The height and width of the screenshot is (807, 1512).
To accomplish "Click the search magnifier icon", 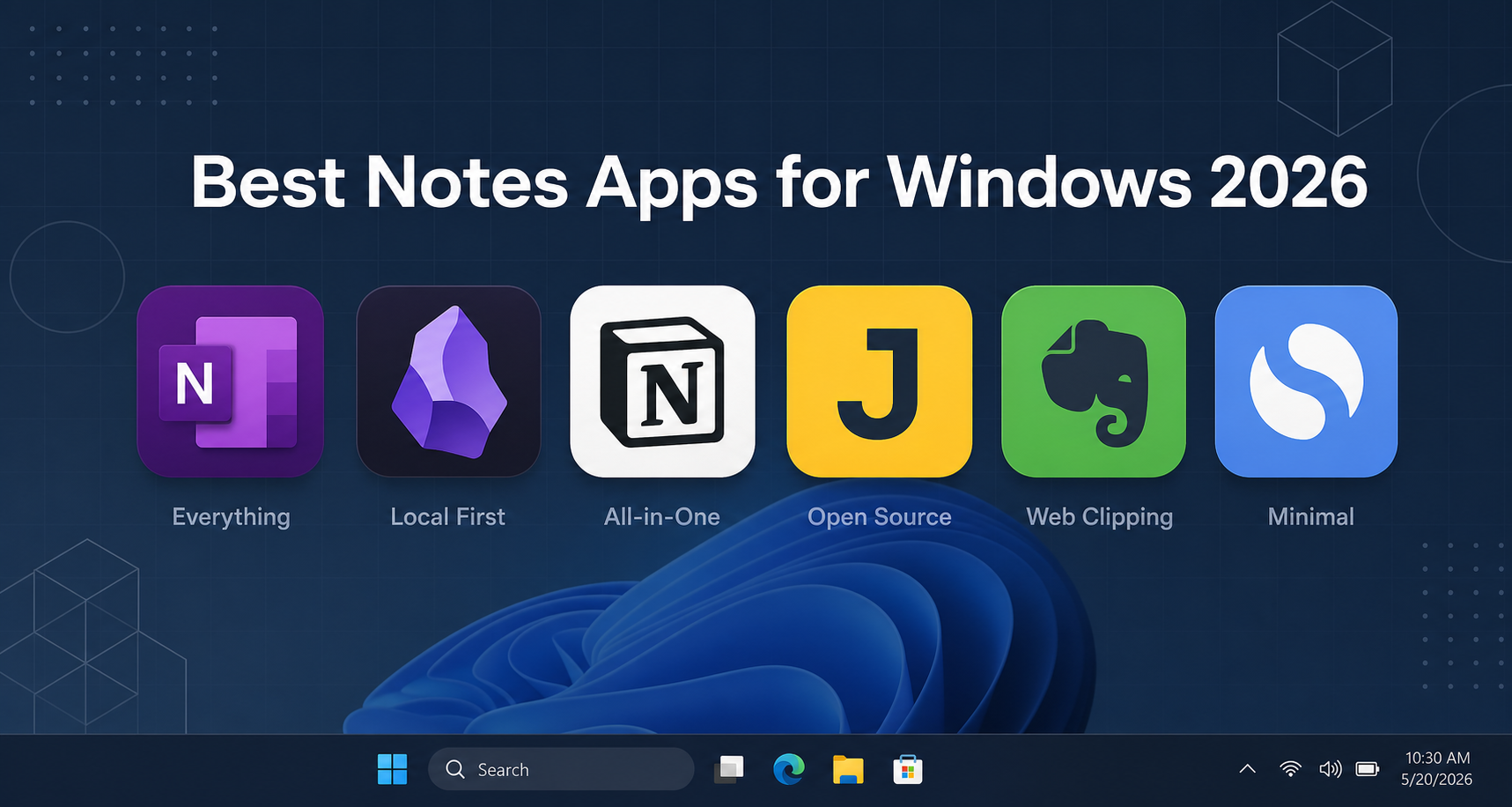I will pos(455,769).
